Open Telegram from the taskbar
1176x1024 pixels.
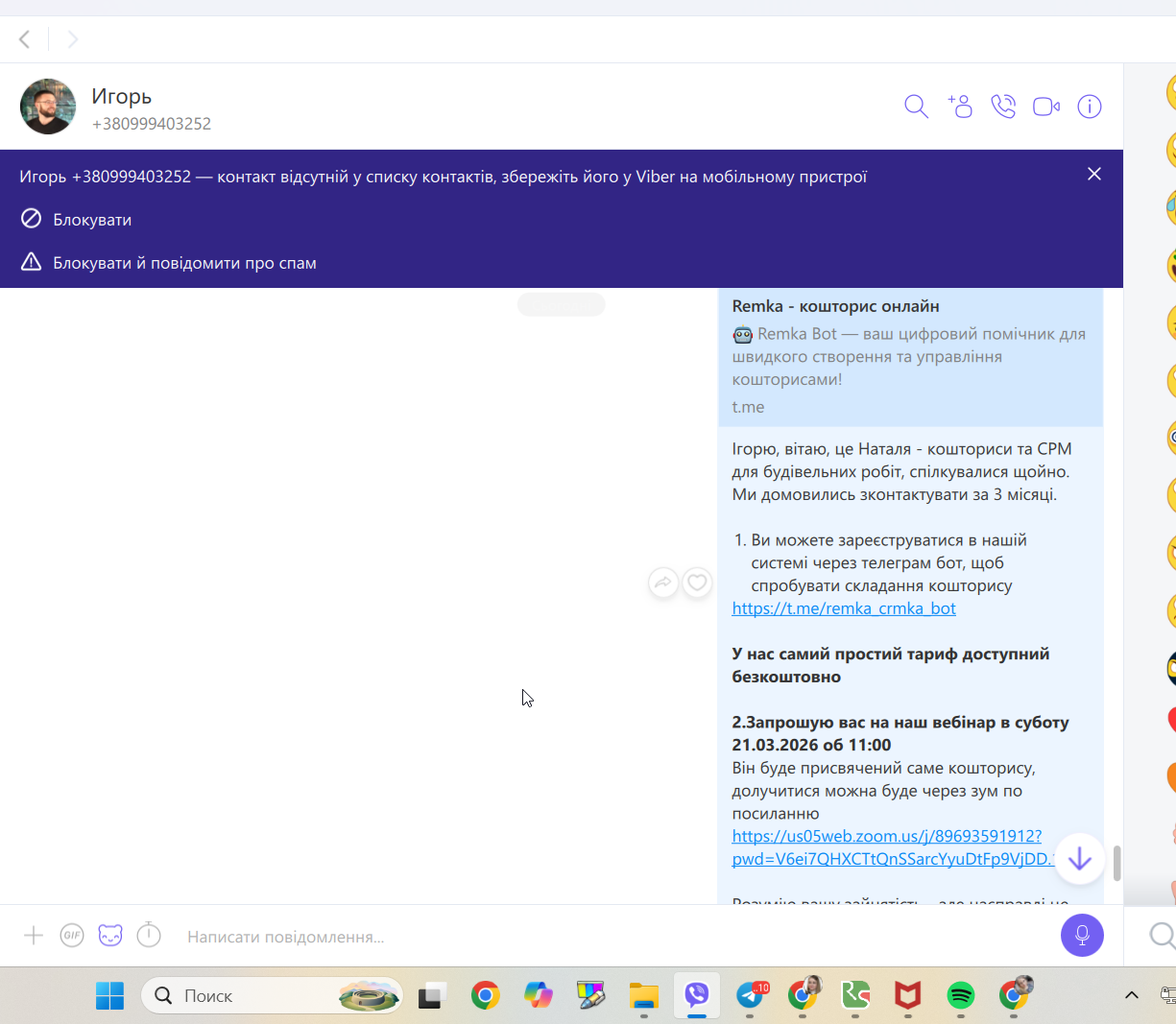click(x=751, y=996)
